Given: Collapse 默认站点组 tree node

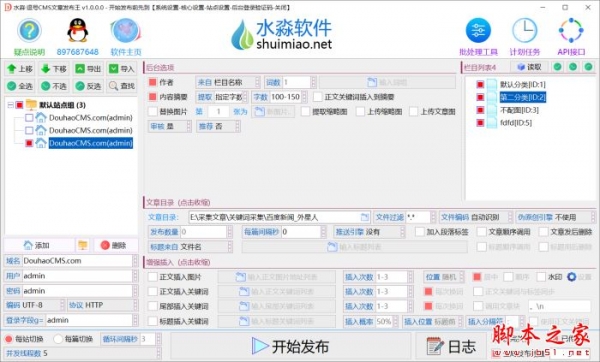Looking at the screenshot, I should pyautogui.click(x=11, y=105).
